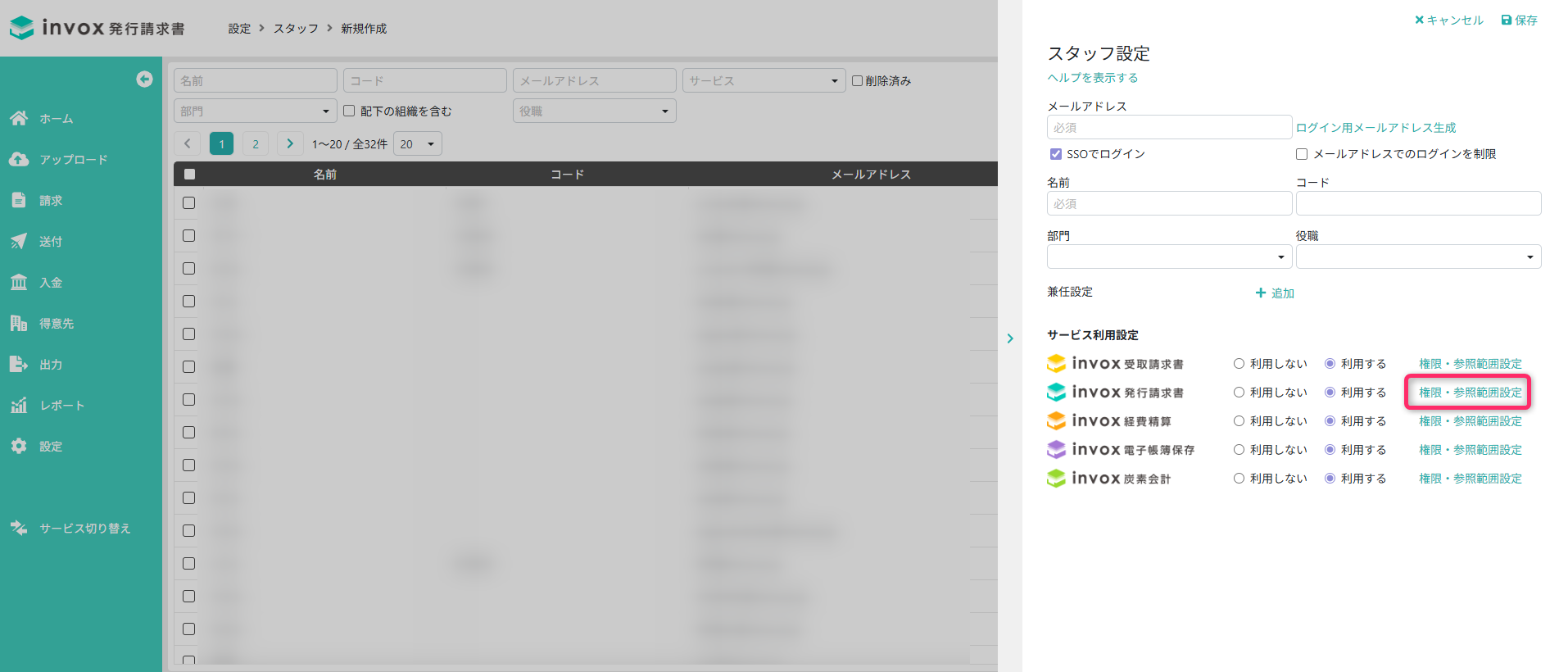Viewport: 1568px width, 672px height.
Task: Click the 名前 required input in staff settings
Action: [1170, 203]
